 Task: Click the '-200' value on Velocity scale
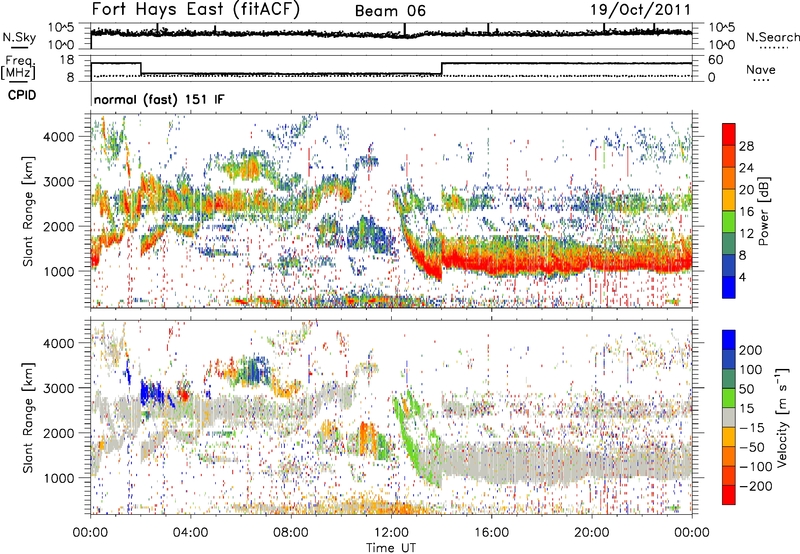pos(755,486)
